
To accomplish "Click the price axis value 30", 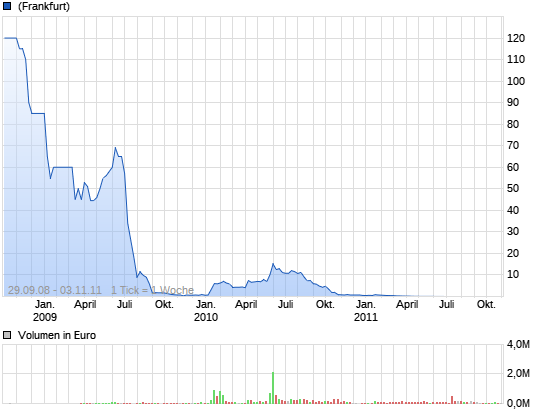I will (513, 231).
